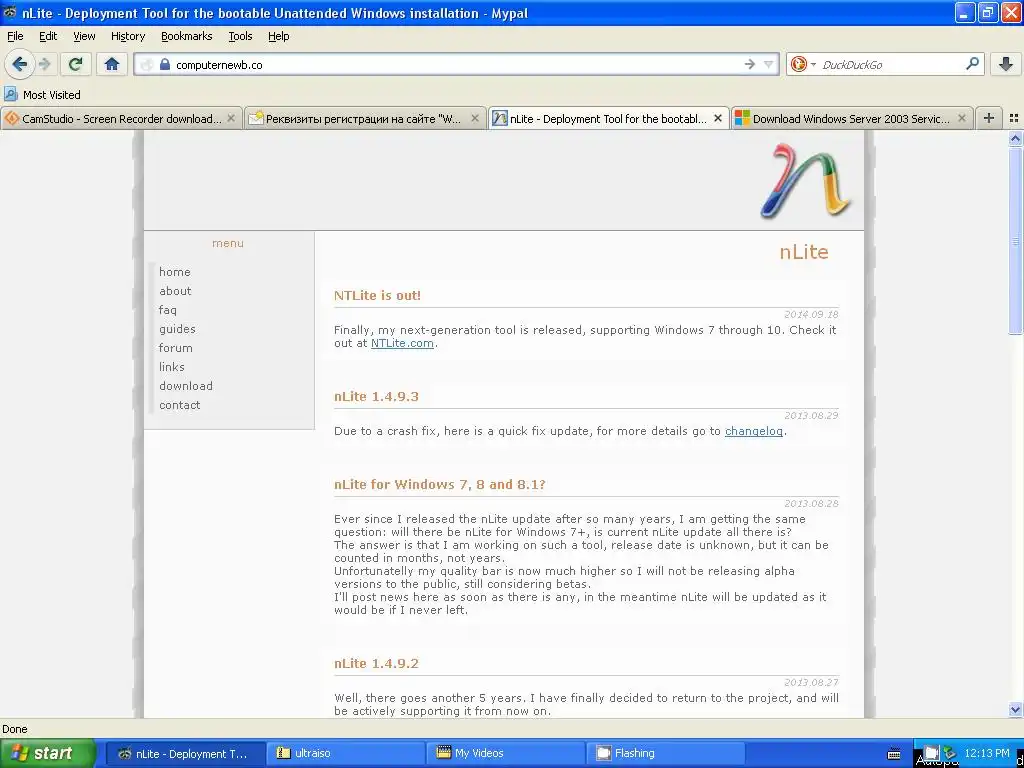Viewport: 1024px width, 768px height.
Task: Open the faq link
Action: (x=168, y=310)
